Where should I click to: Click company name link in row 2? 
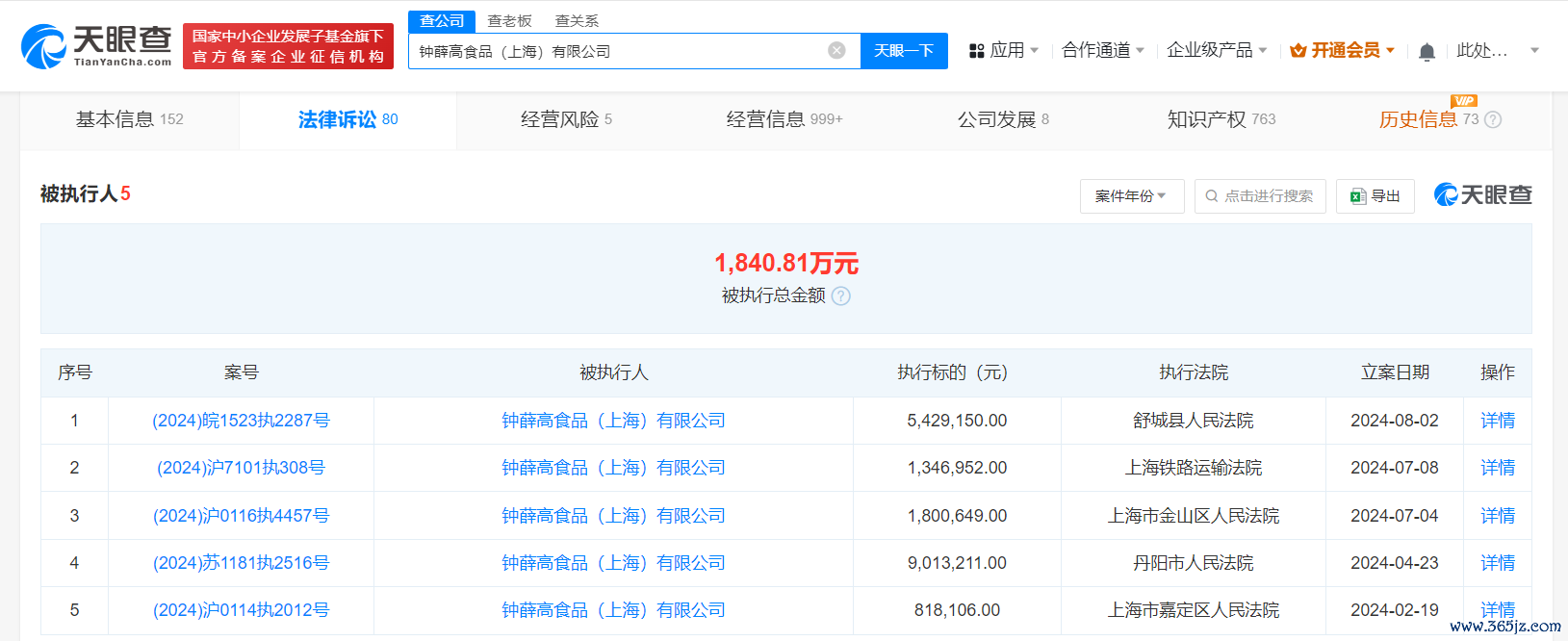click(613, 468)
